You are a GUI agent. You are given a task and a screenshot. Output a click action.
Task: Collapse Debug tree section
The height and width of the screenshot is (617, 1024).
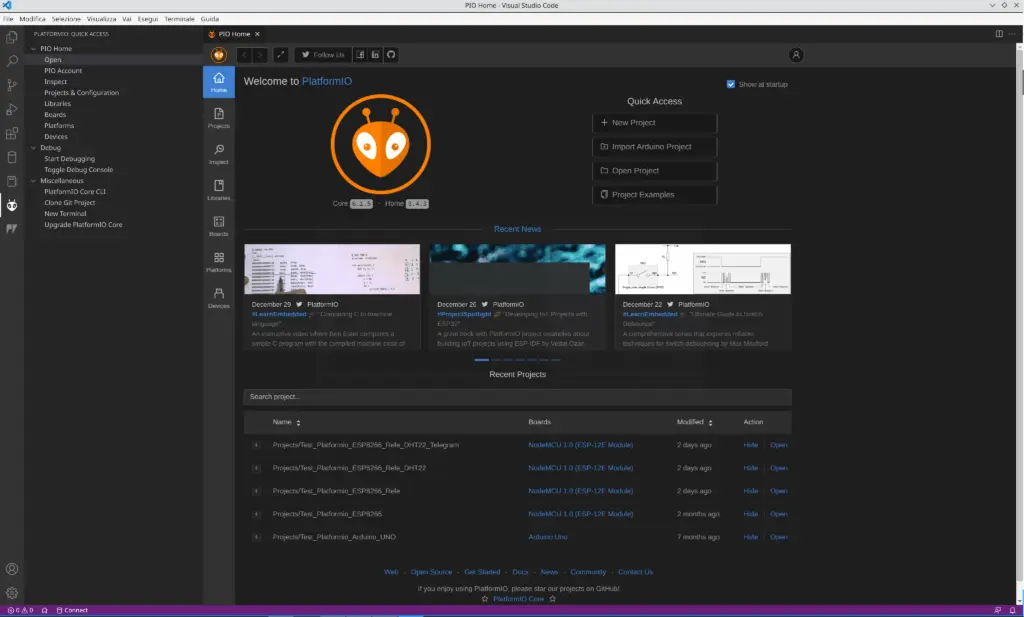[x=33, y=148]
